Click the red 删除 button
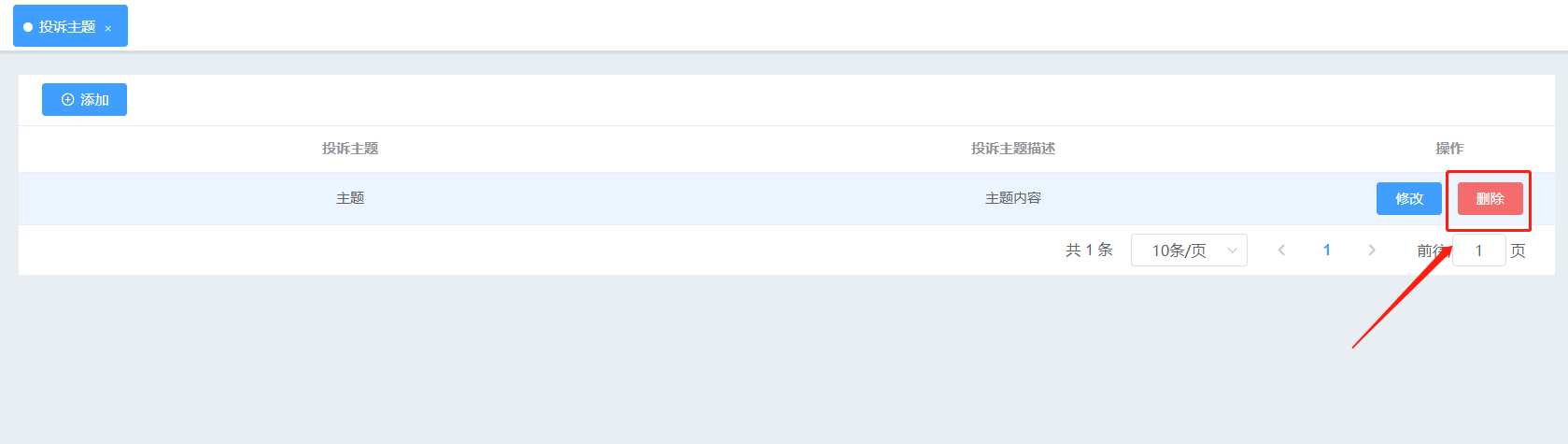This screenshot has width=1568, height=444. pos(1490,198)
